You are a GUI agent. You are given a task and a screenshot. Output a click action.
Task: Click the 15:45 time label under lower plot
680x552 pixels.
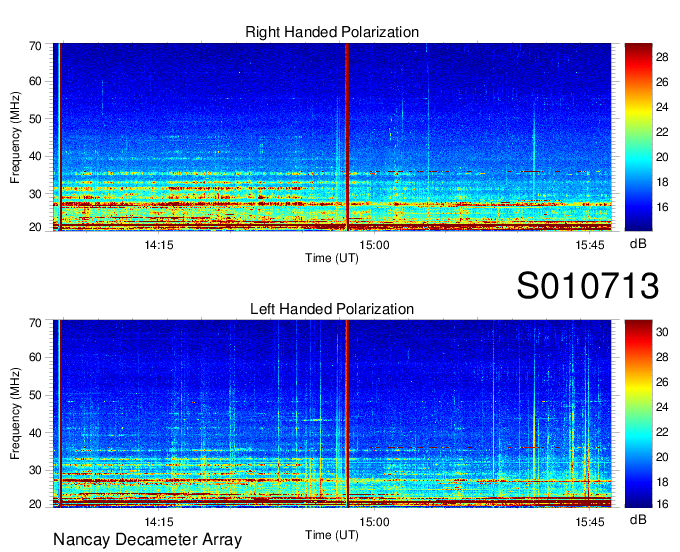point(590,522)
